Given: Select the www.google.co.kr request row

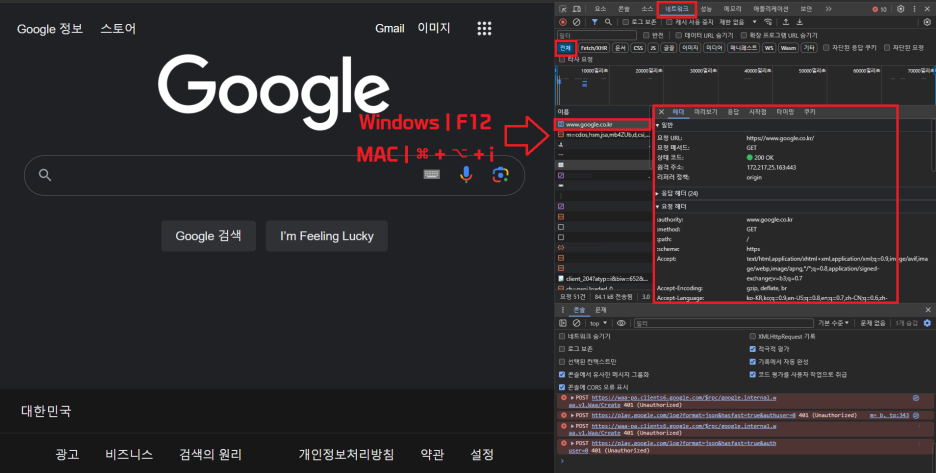Looking at the screenshot, I should tap(602, 124).
